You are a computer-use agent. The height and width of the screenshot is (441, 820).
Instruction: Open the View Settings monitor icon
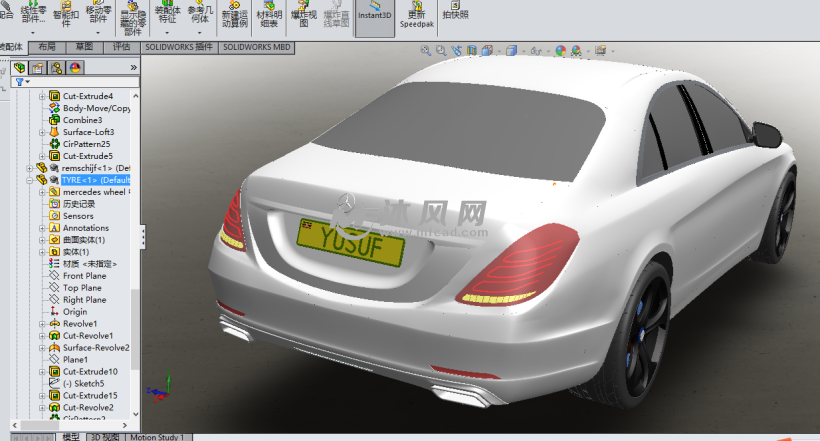click(x=600, y=50)
